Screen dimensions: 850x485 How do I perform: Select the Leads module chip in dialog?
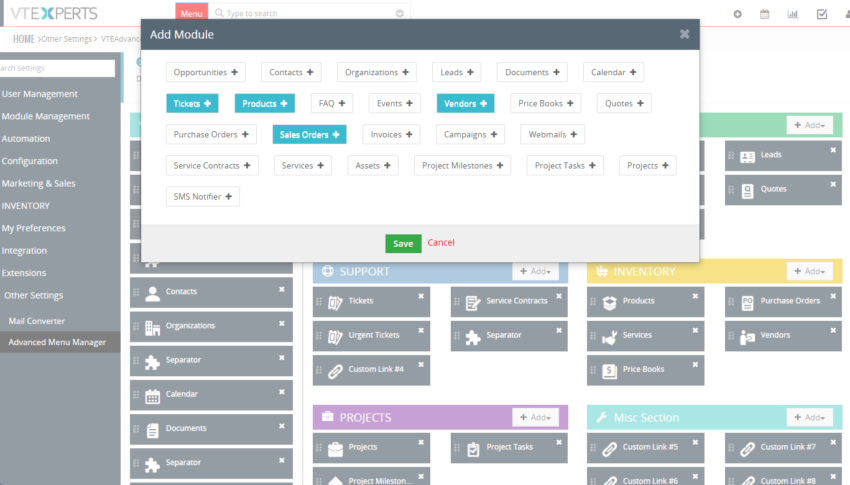[x=456, y=72]
